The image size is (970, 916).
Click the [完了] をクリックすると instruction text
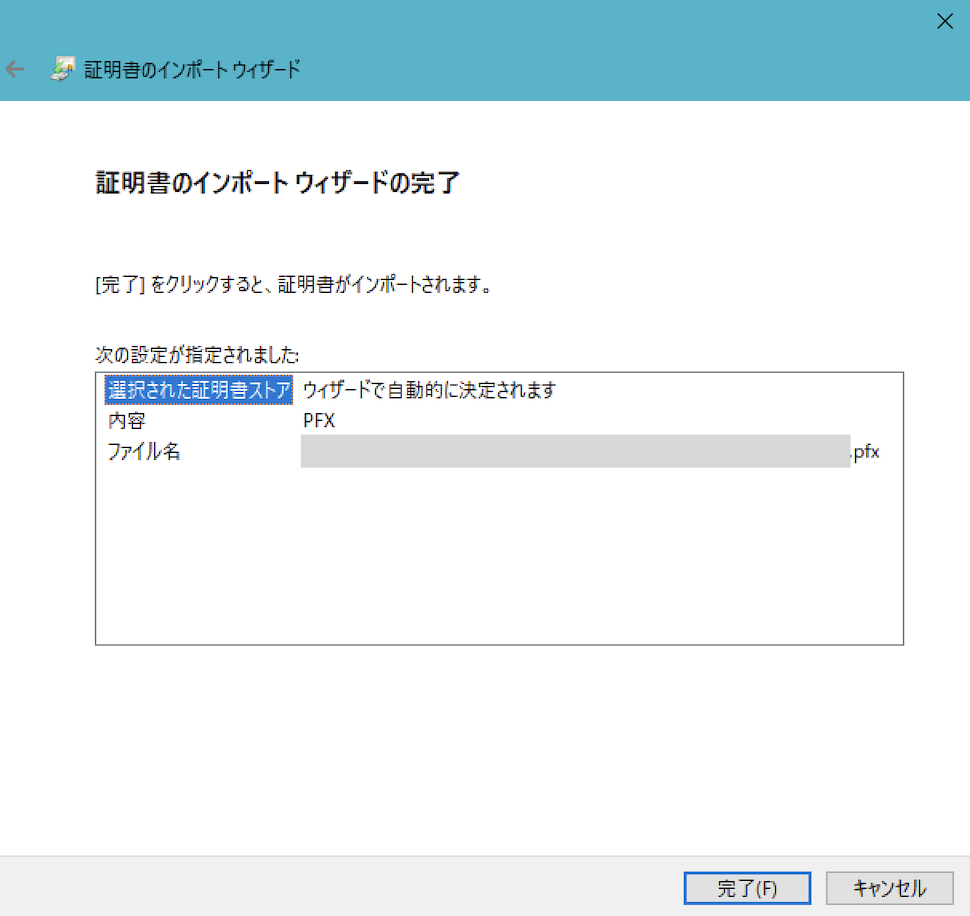[292, 286]
